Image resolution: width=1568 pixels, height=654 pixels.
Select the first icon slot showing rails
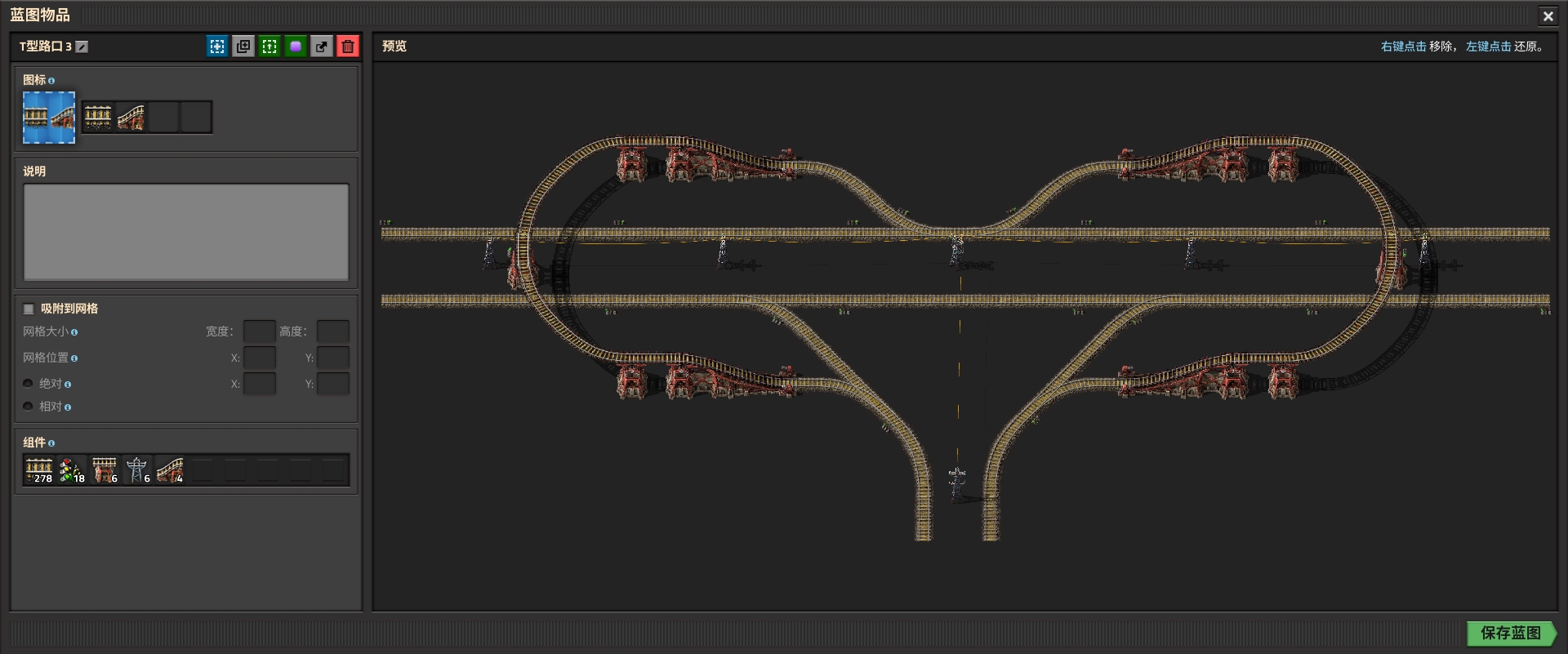pyautogui.click(x=98, y=117)
